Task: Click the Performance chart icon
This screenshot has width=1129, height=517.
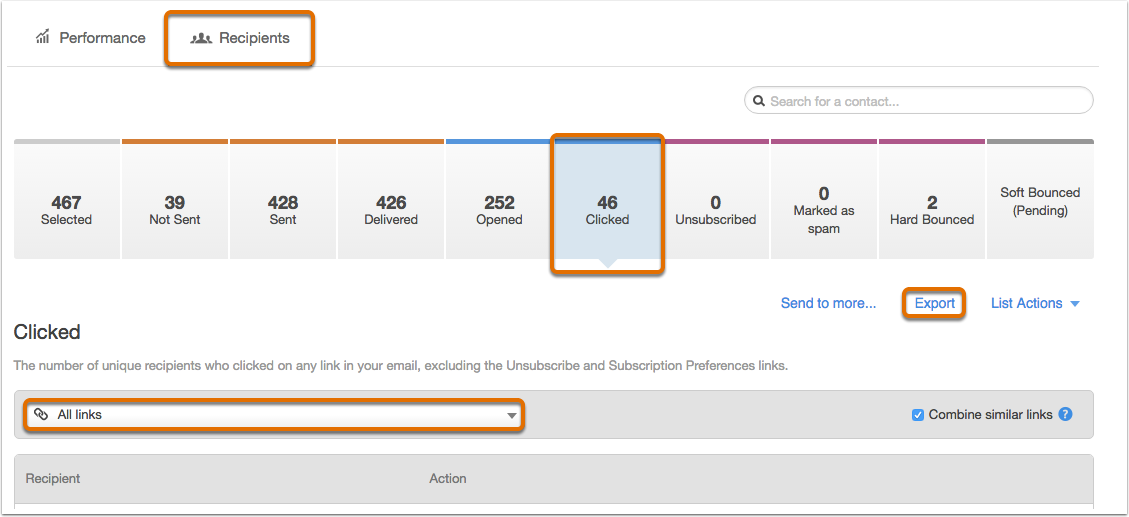Action: [42, 37]
